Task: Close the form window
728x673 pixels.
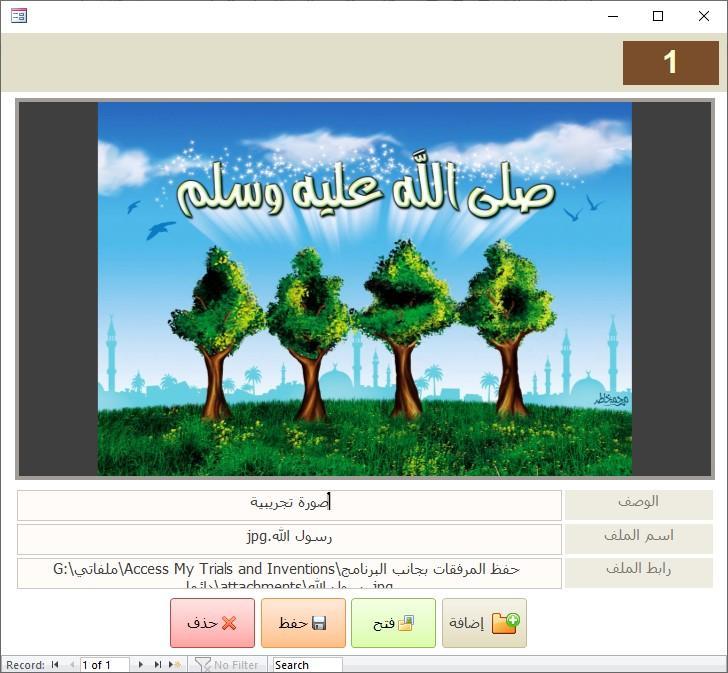Action: (x=703, y=16)
